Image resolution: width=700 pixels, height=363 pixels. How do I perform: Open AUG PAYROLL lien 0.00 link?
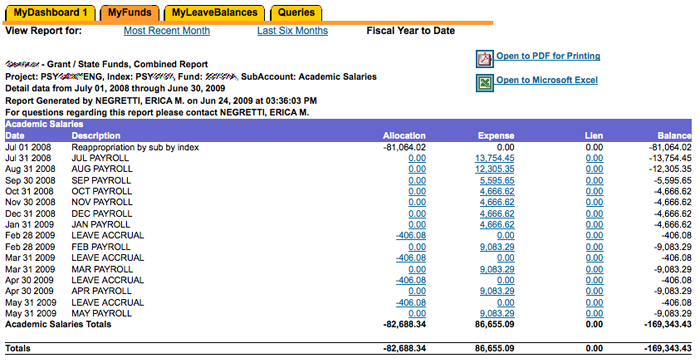click(x=594, y=169)
